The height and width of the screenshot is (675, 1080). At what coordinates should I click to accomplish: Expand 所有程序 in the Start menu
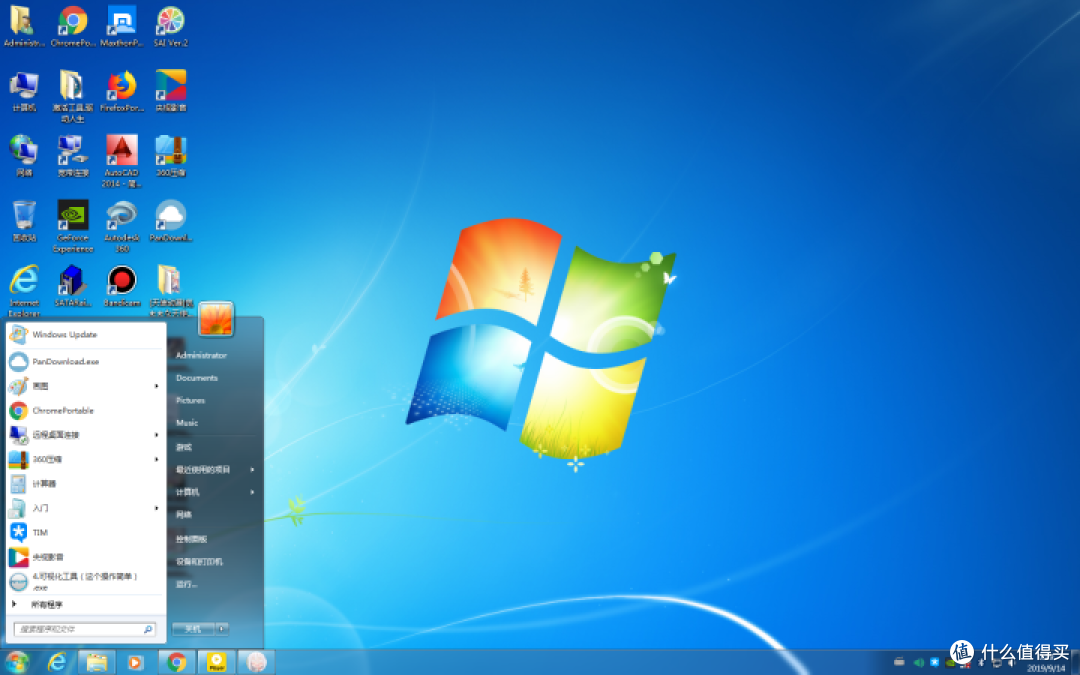[86, 605]
